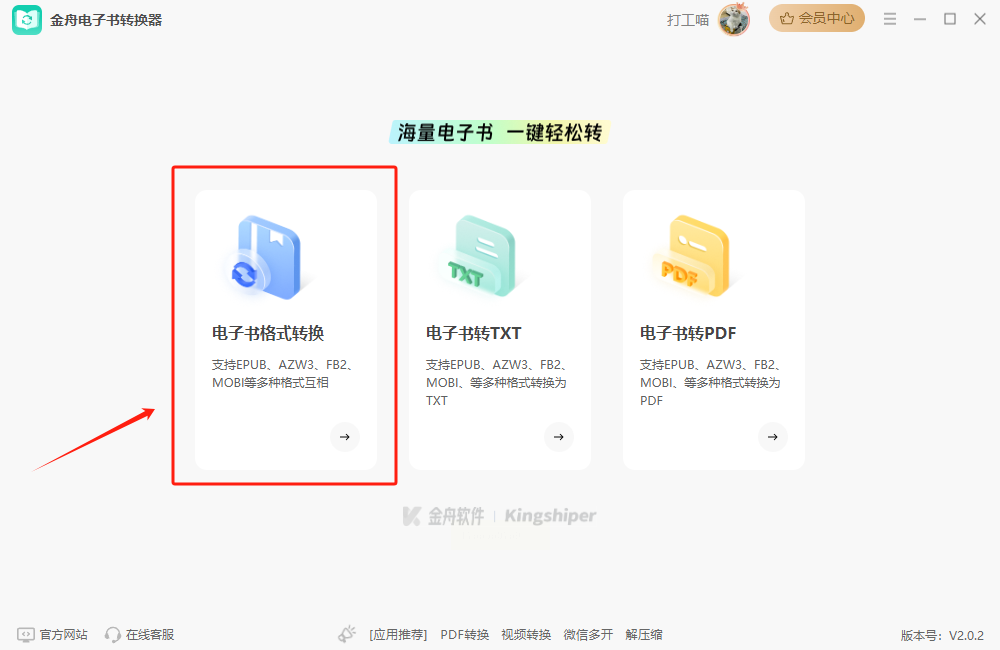Select the 电子书格式转换 heading

[268, 333]
